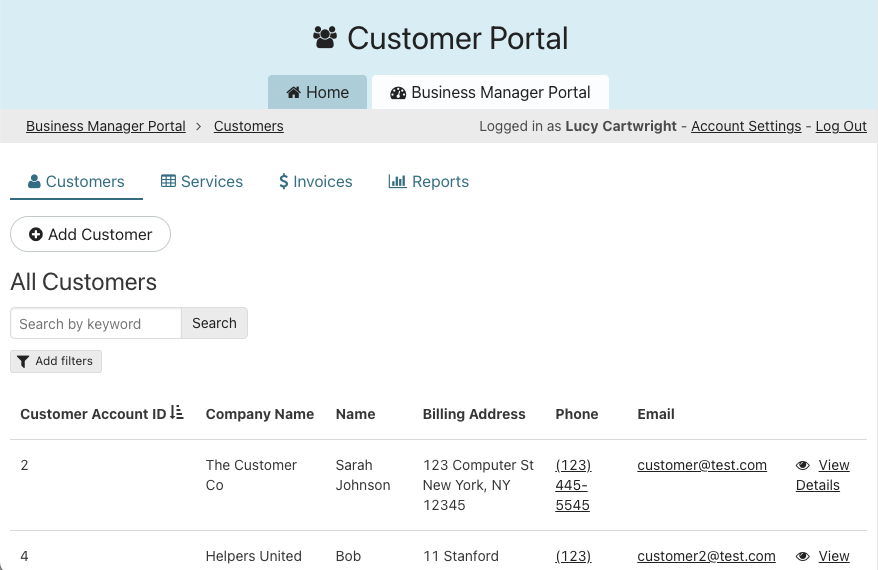Open the Services table tab
The height and width of the screenshot is (570, 878).
pyautogui.click(x=202, y=181)
